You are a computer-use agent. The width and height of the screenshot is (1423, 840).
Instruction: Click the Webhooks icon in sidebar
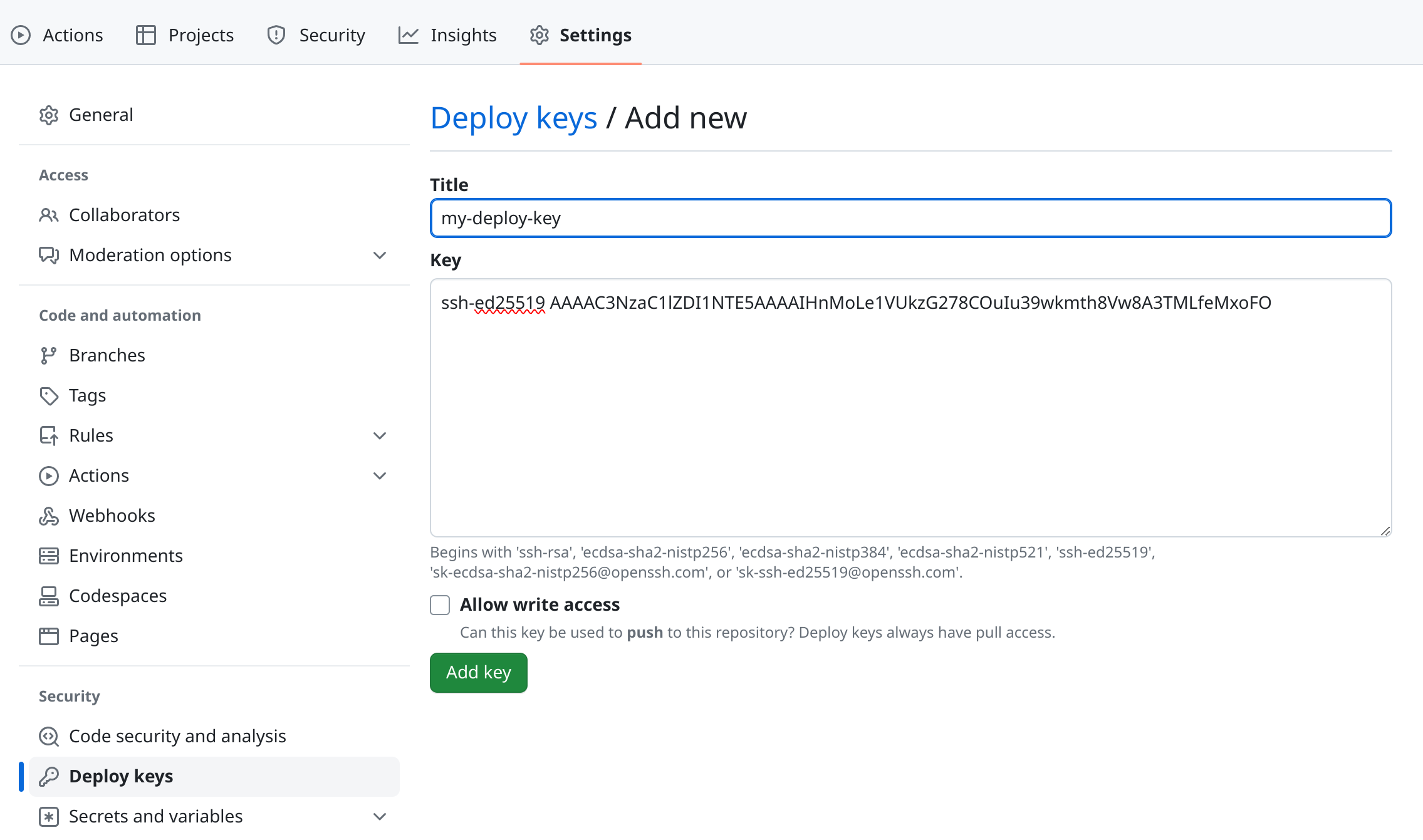[x=49, y=516]
